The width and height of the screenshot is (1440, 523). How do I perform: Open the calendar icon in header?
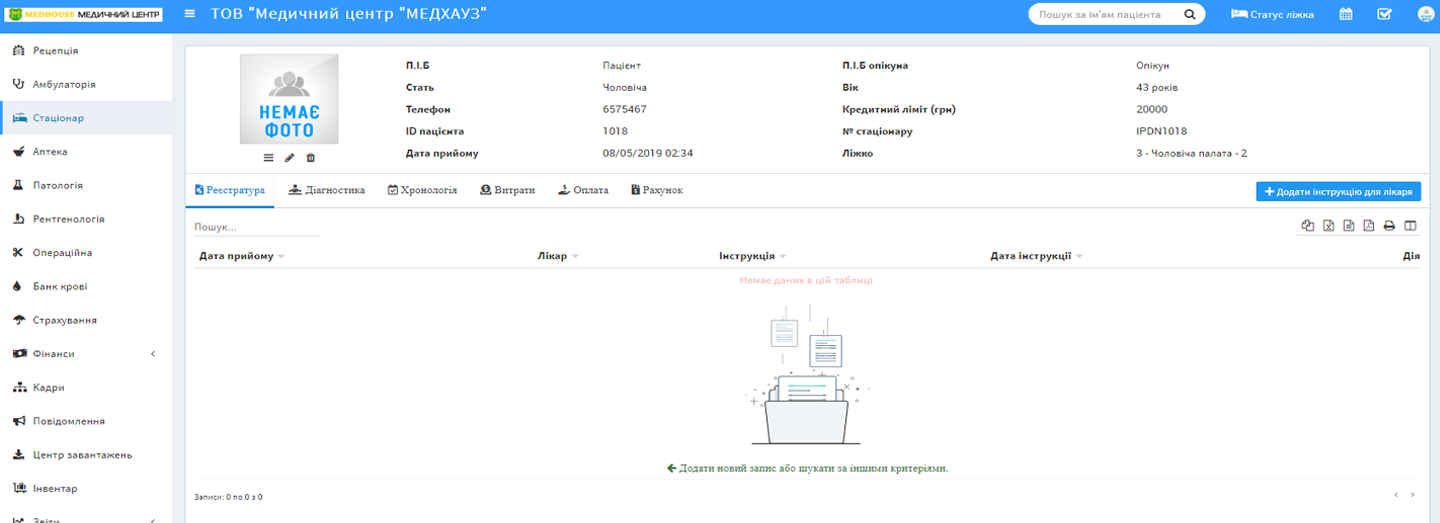(x=1346, y=14)
